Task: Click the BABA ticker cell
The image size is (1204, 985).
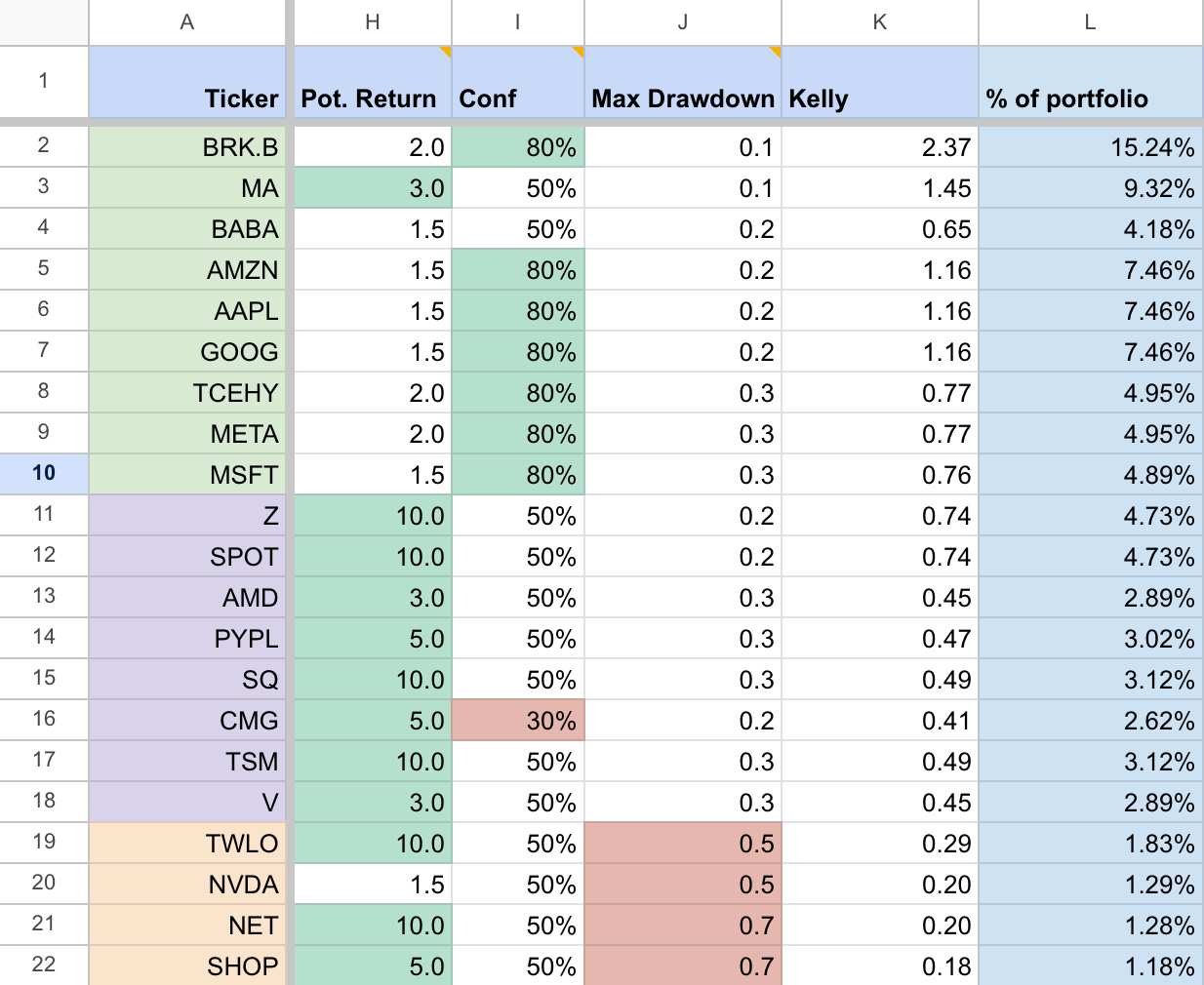Action: tap(187, 229)
